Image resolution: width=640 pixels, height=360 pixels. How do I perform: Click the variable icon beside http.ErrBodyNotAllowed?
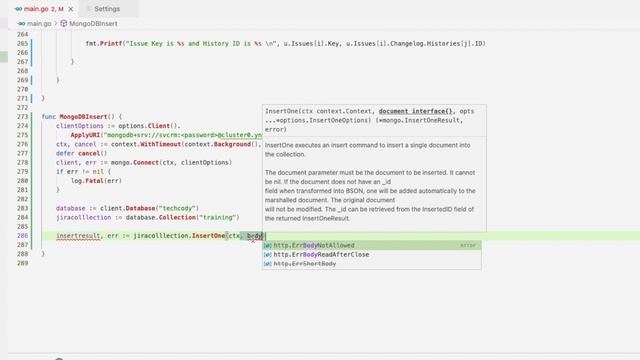(267, 245)
